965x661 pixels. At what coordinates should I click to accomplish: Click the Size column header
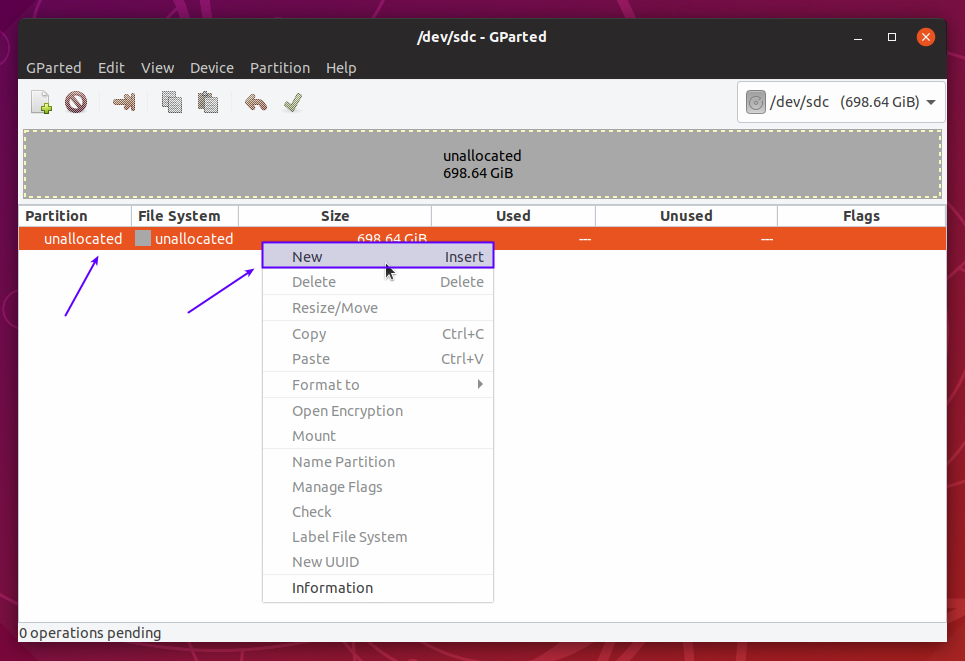coord(335,216)
